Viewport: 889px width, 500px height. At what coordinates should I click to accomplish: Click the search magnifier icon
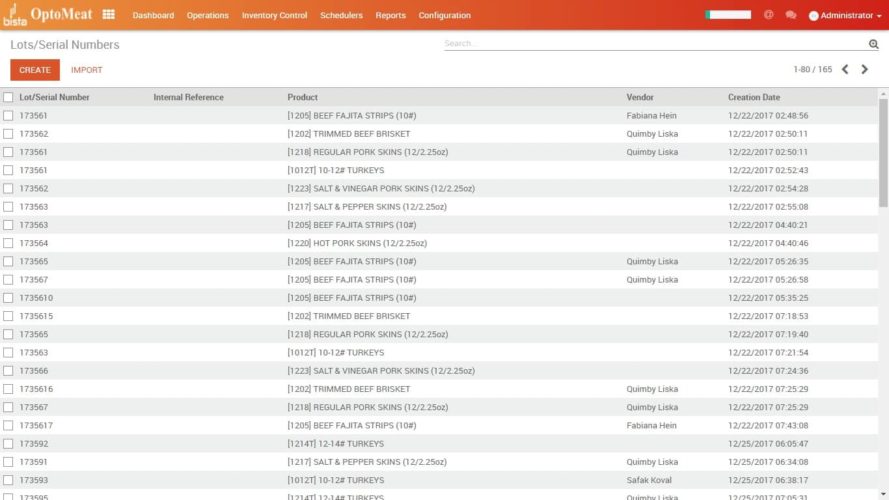point(873,44)
